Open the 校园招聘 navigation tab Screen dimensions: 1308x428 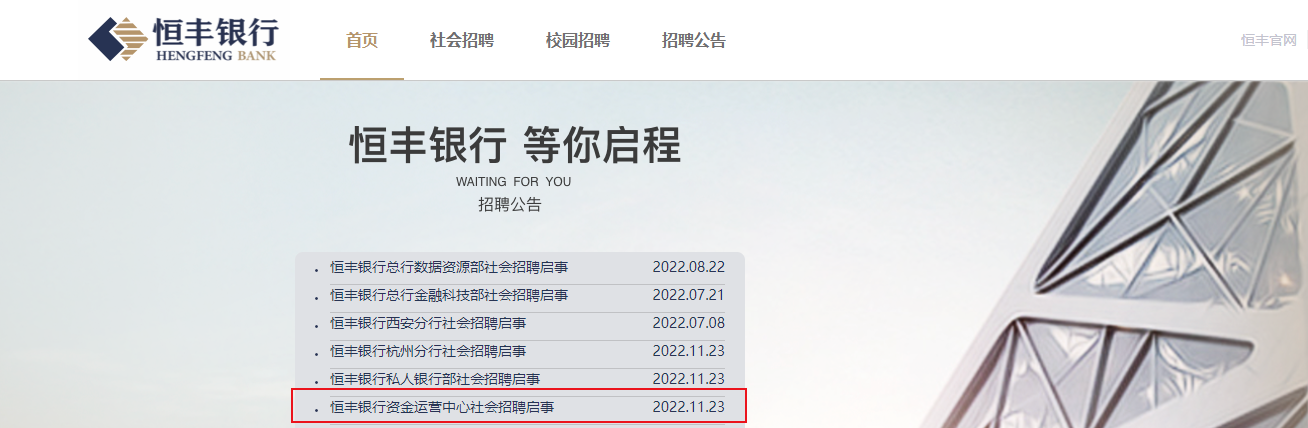[578, 41]
